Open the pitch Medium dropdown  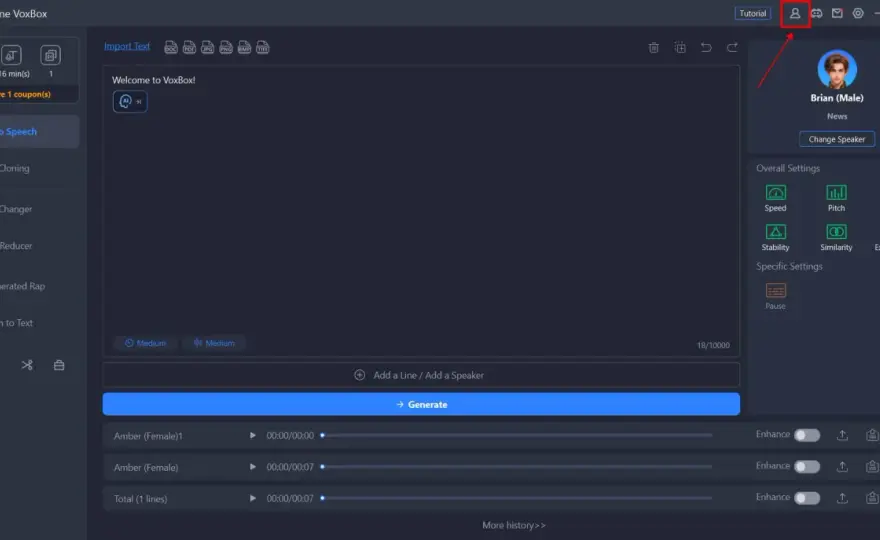[x=214, y=343]
